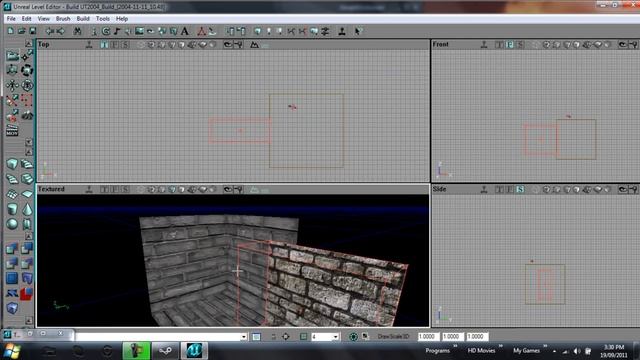
Task: Select the Camera Movement mode tool
Action: coord(12,56)
